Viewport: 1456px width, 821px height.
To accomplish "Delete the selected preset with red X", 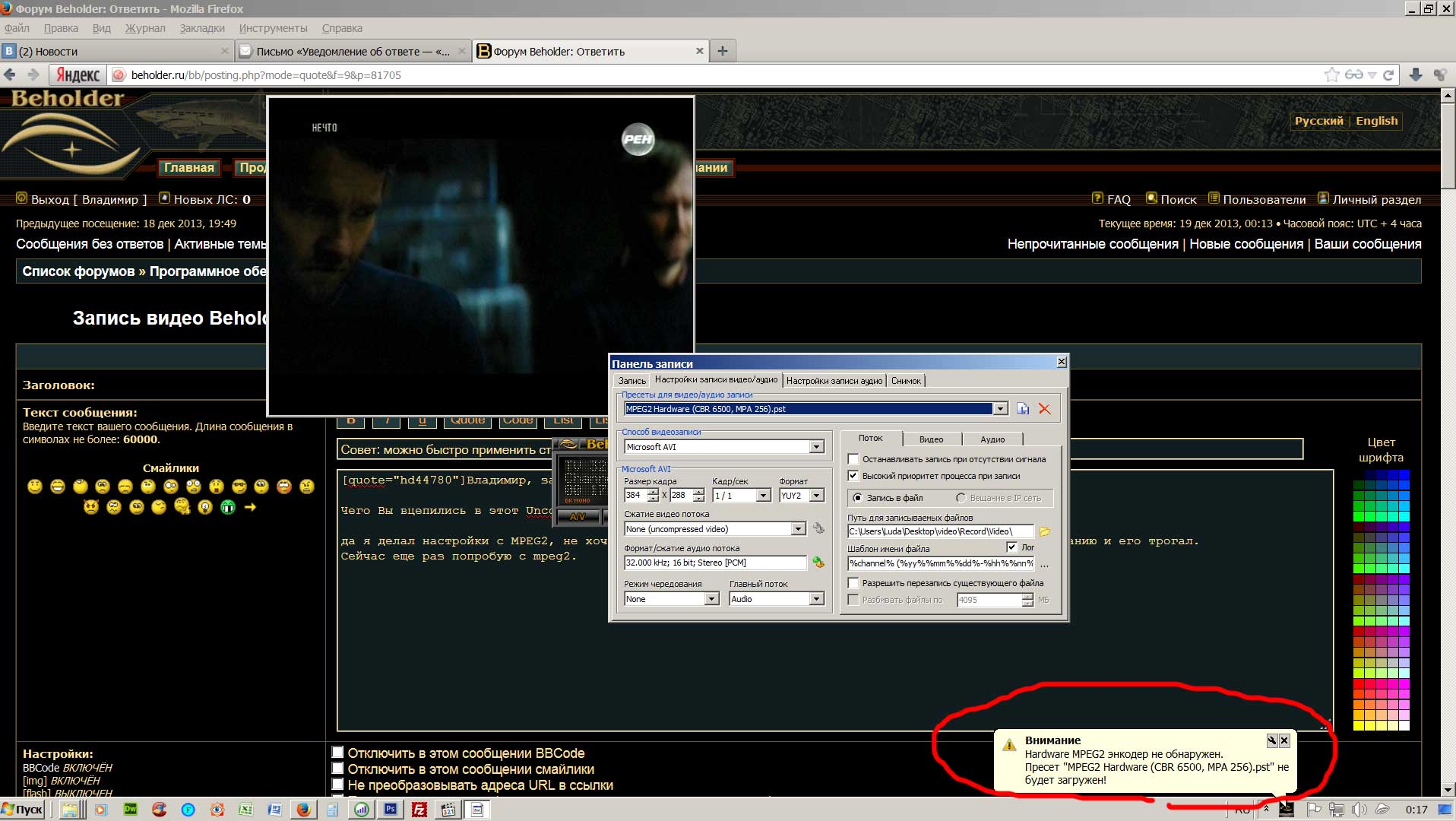I will 1045,409.
